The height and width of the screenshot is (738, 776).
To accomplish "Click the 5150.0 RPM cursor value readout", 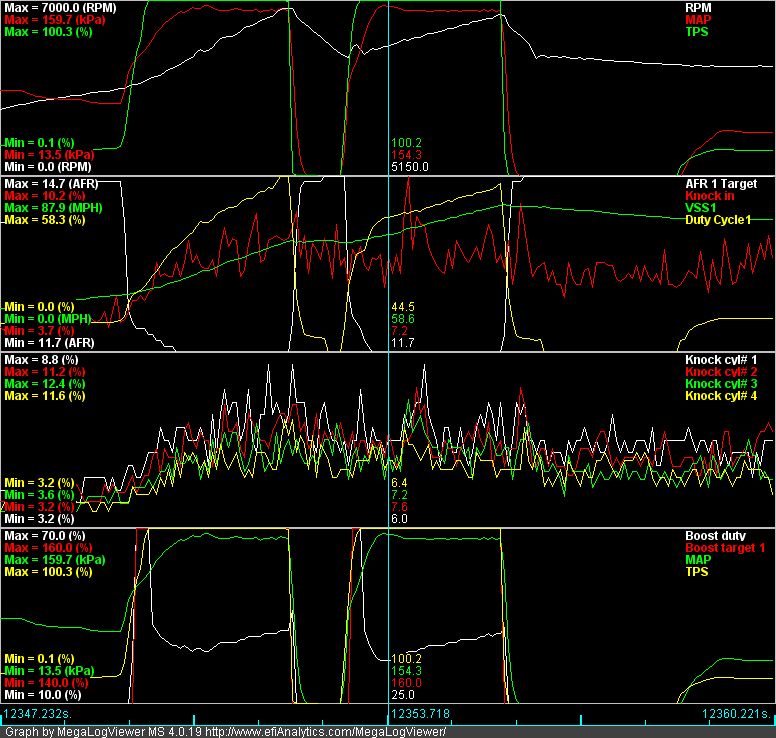I will (x=410, y=167).
